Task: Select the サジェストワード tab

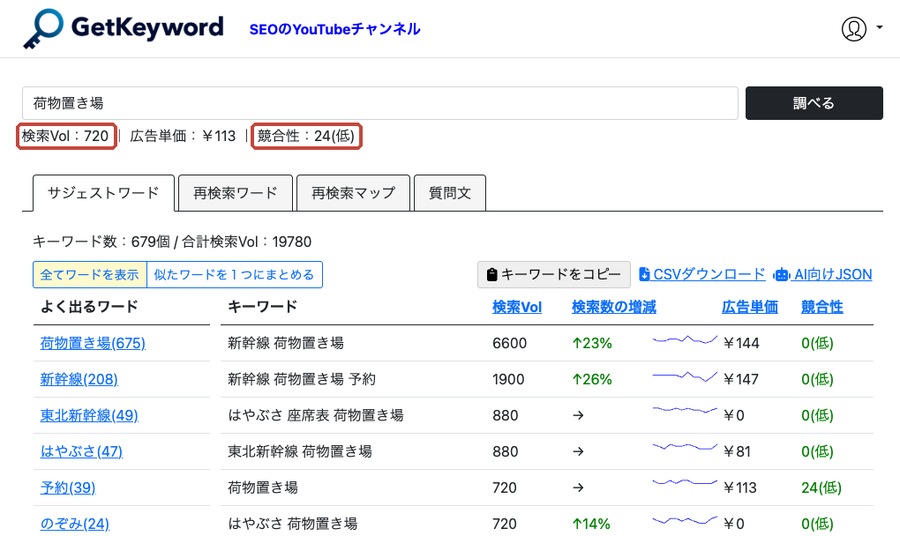Action: coord(103,193)
